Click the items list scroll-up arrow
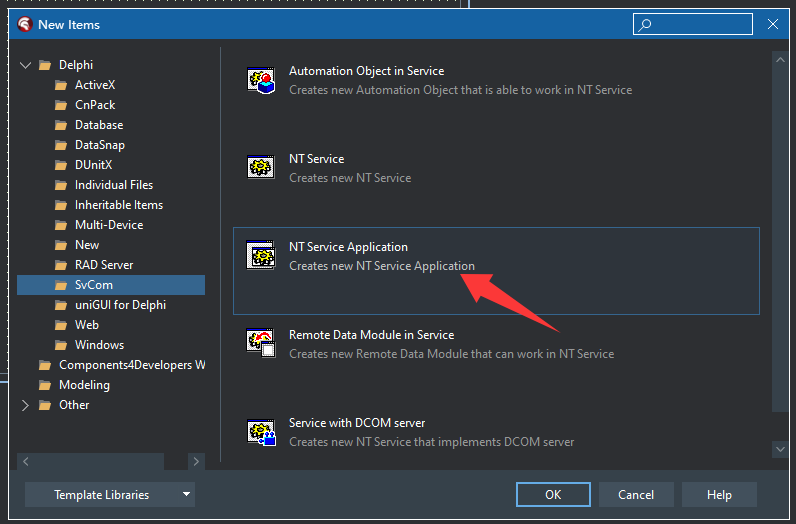796x524 pixels. click(780, 59)
